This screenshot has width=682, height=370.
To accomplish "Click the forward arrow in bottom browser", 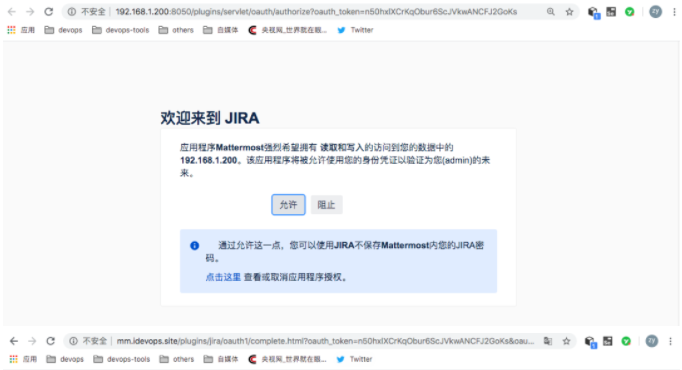I will point(32,341).
